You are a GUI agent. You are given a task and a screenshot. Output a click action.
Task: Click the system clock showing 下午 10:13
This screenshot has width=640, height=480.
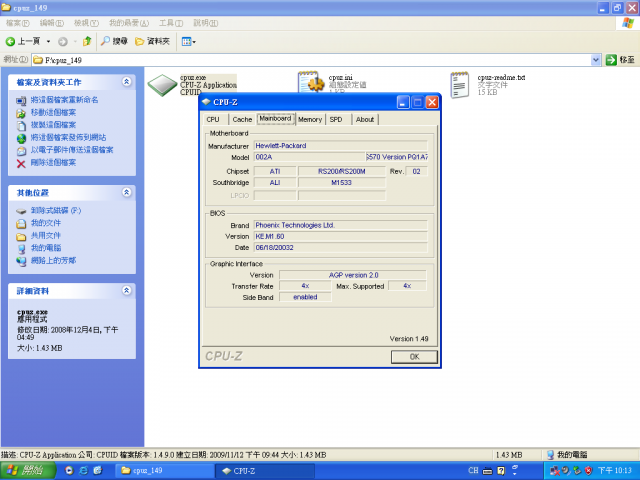[614, 471]
